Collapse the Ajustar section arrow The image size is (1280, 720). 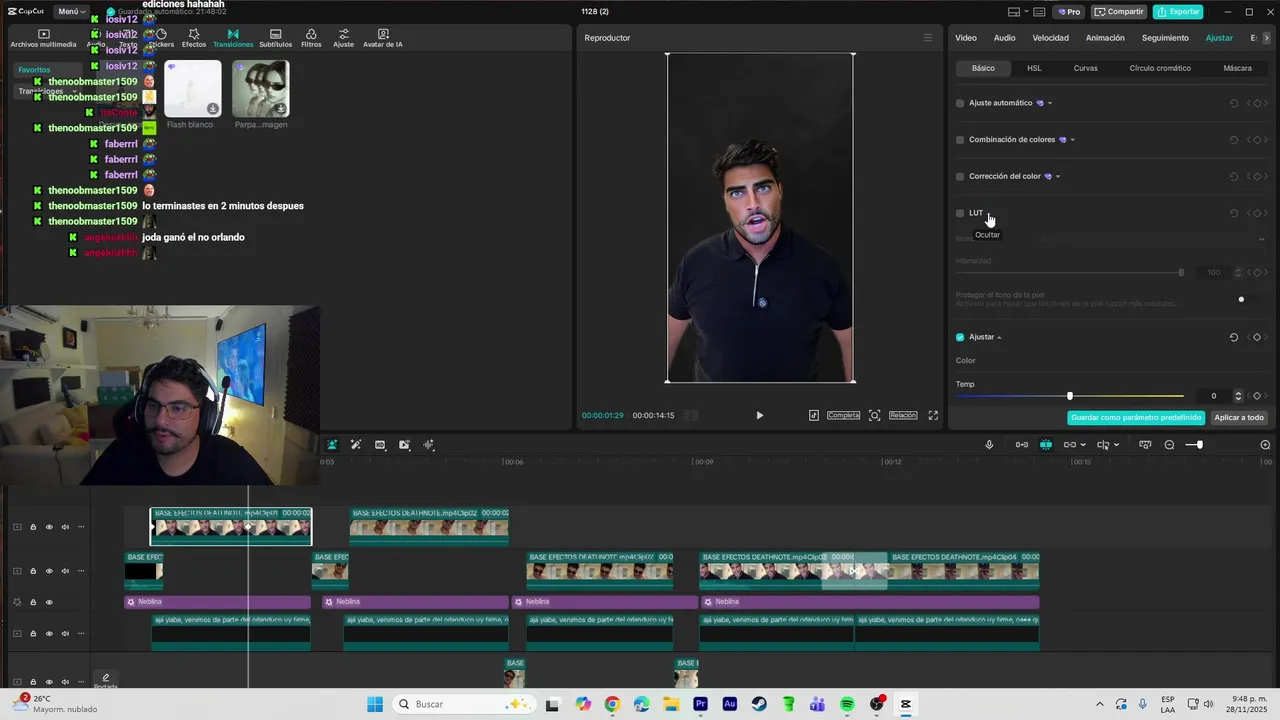(999, 338)
